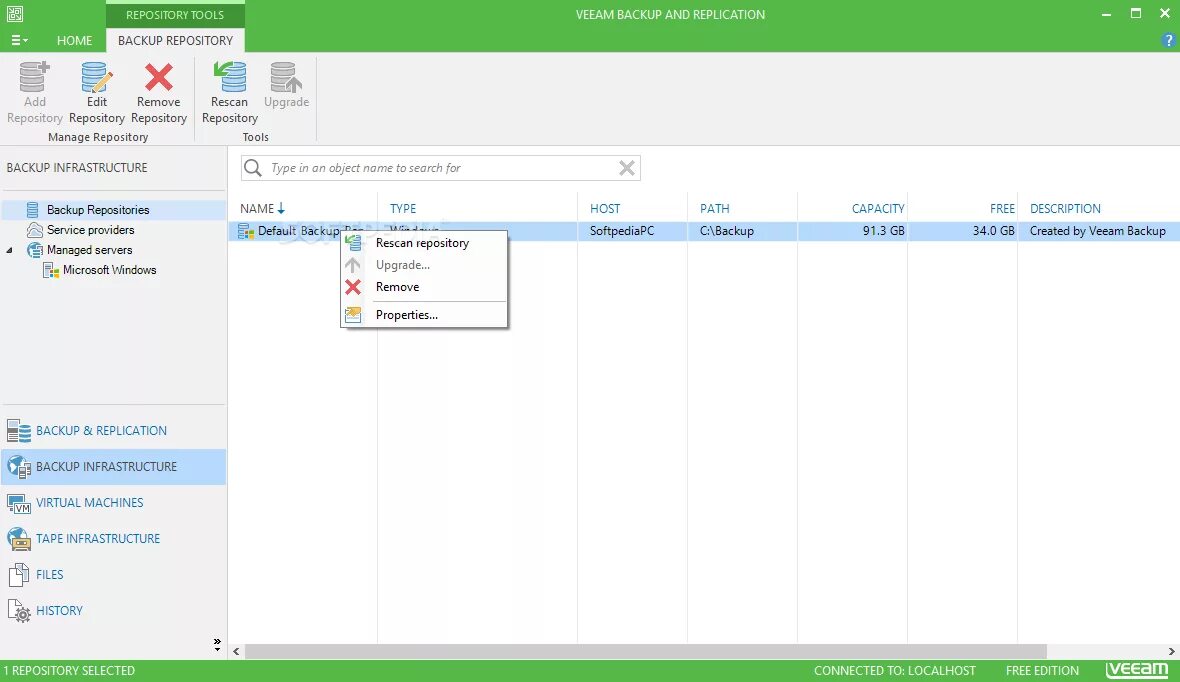
Task: Click the Backup Repositories tree icon
Action: tap(32, 210)
